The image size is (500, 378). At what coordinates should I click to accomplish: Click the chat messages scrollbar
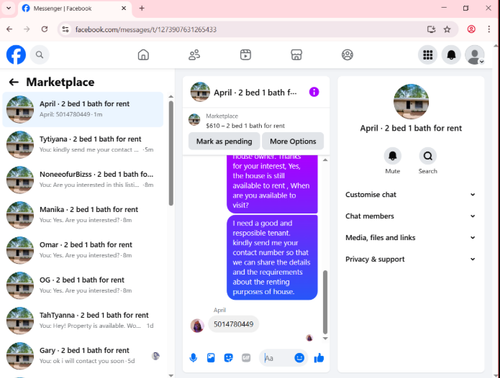325,302
